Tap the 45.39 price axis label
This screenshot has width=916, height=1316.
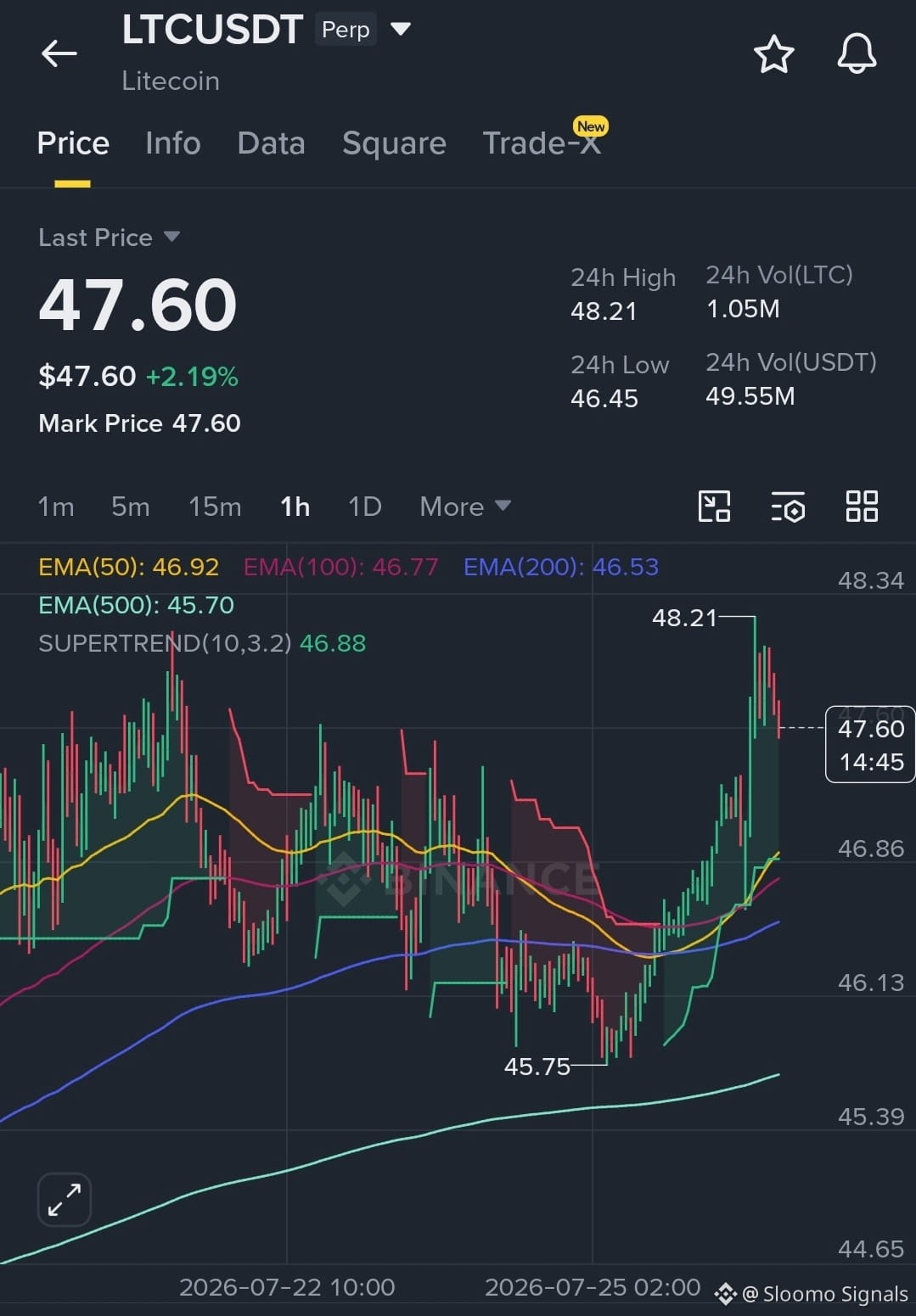(871, 1117)
